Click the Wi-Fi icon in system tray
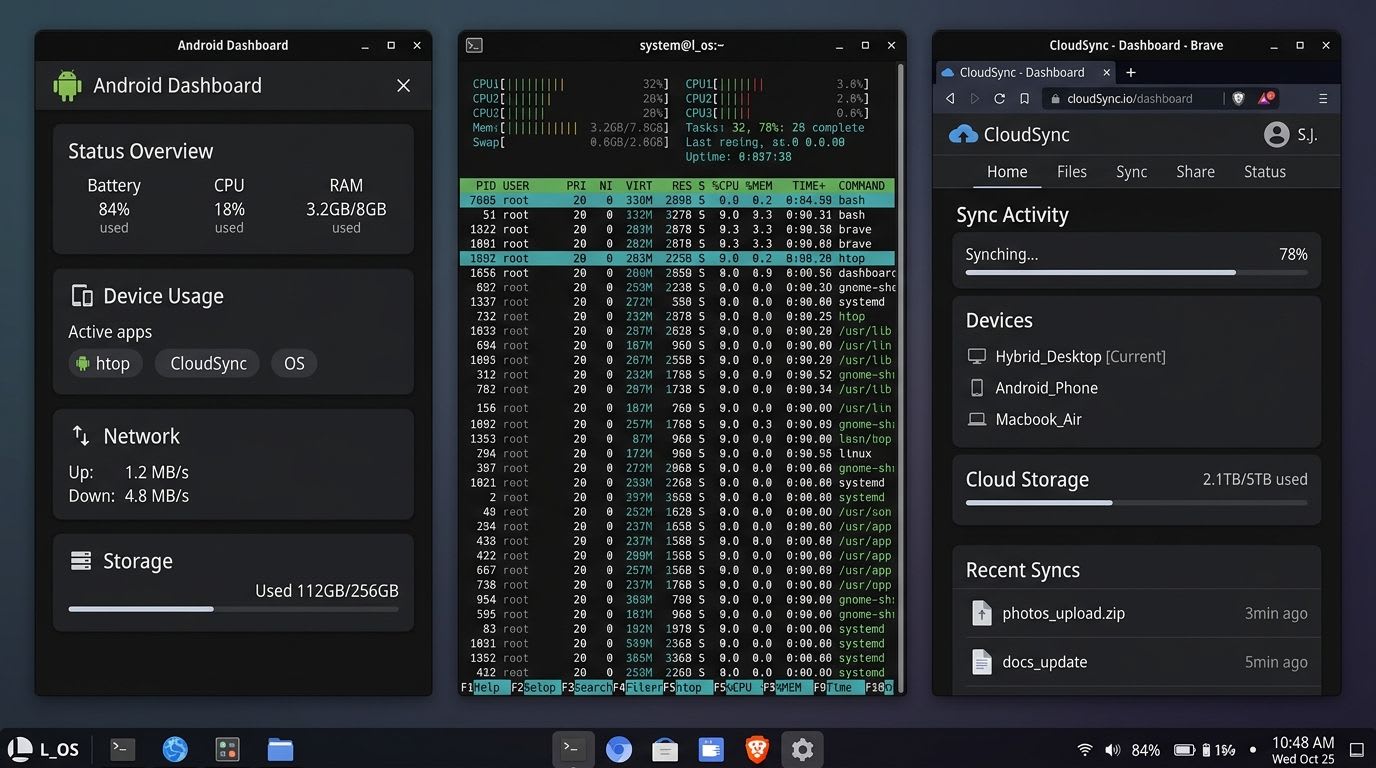 [1085, 750]
